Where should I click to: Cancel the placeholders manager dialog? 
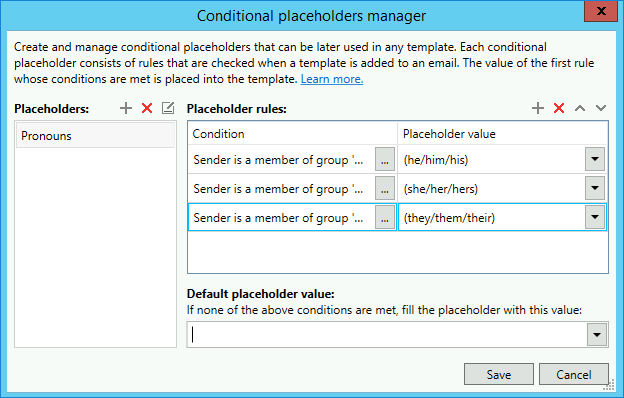pyautogui.click(x=573, y=374)
